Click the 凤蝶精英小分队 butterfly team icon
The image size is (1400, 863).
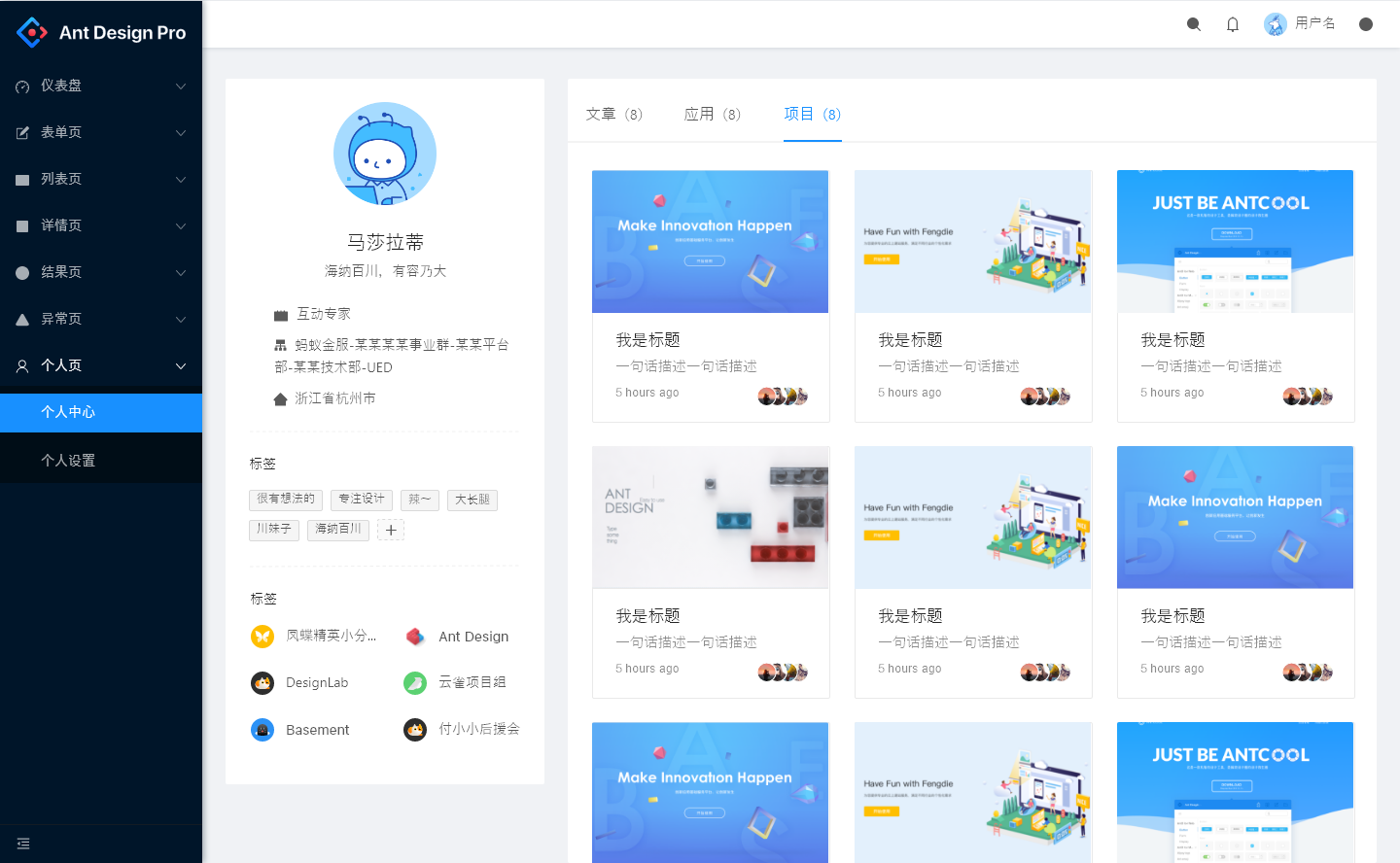(262, 637)
